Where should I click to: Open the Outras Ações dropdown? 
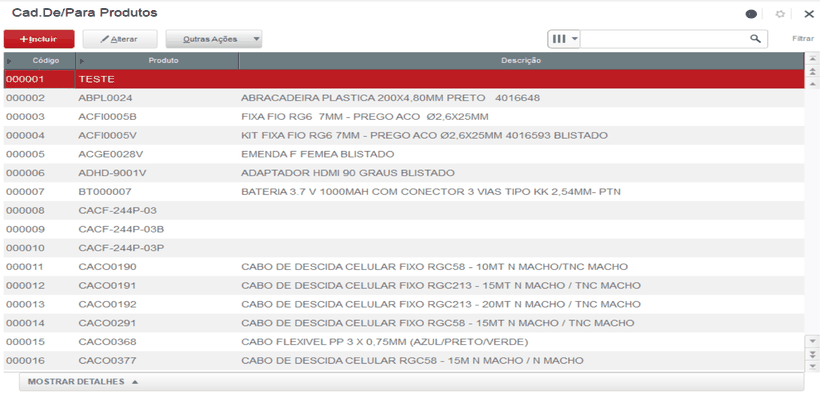tap(214, 39)
